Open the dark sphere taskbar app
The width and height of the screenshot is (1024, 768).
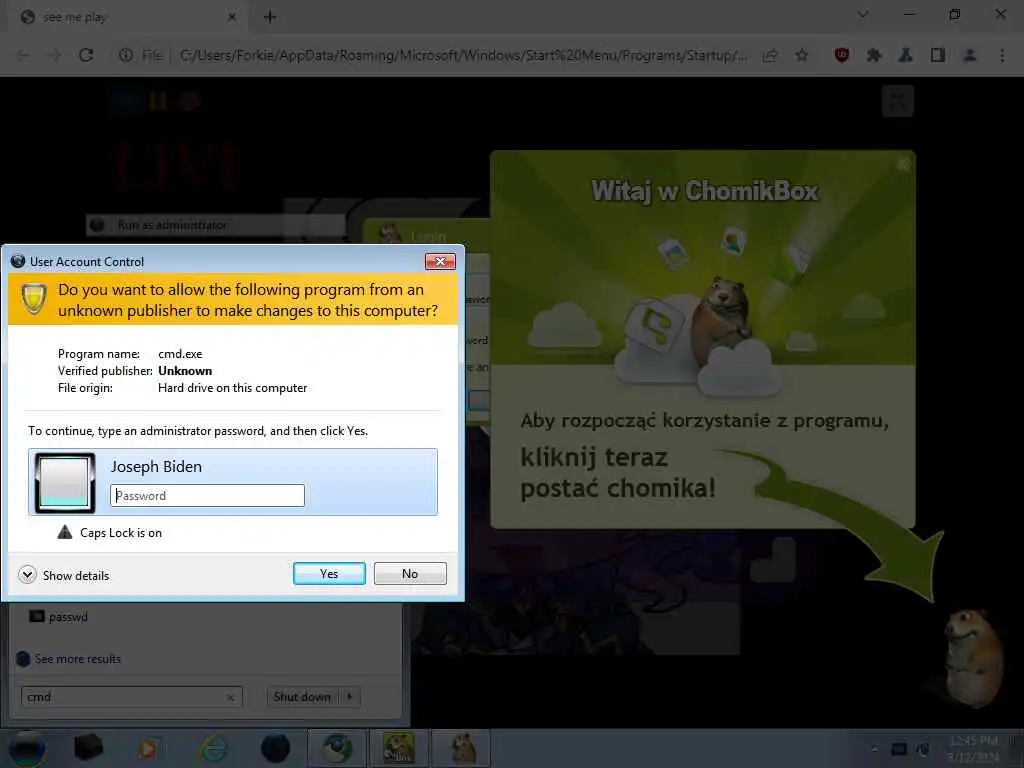point(275,748)
